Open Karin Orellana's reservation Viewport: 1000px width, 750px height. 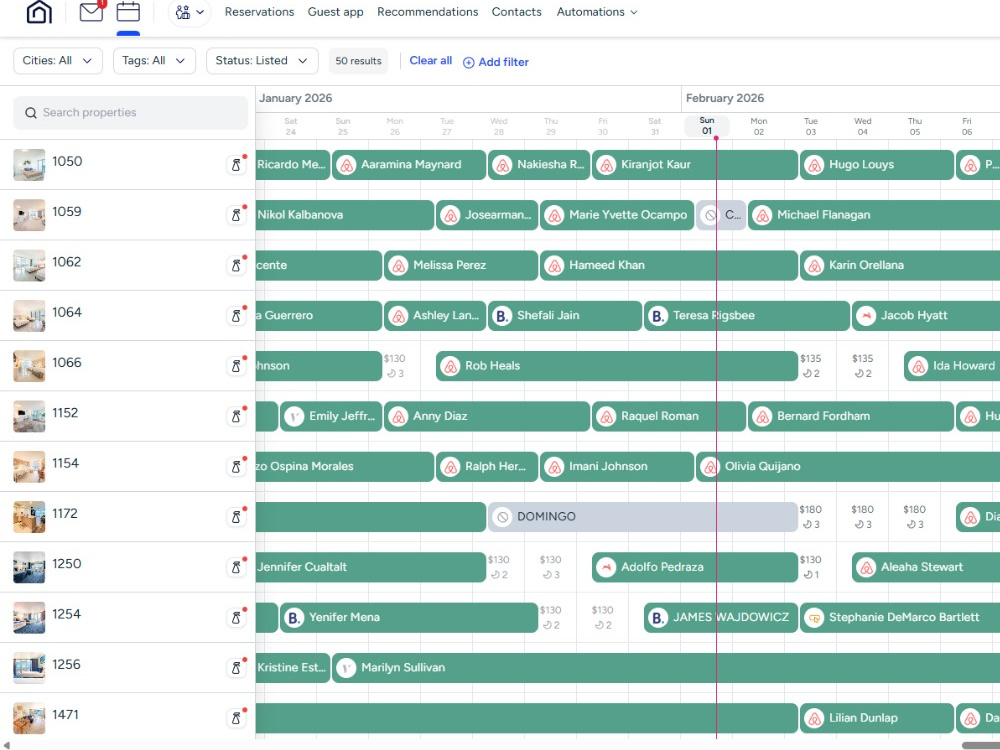(900, 265)
